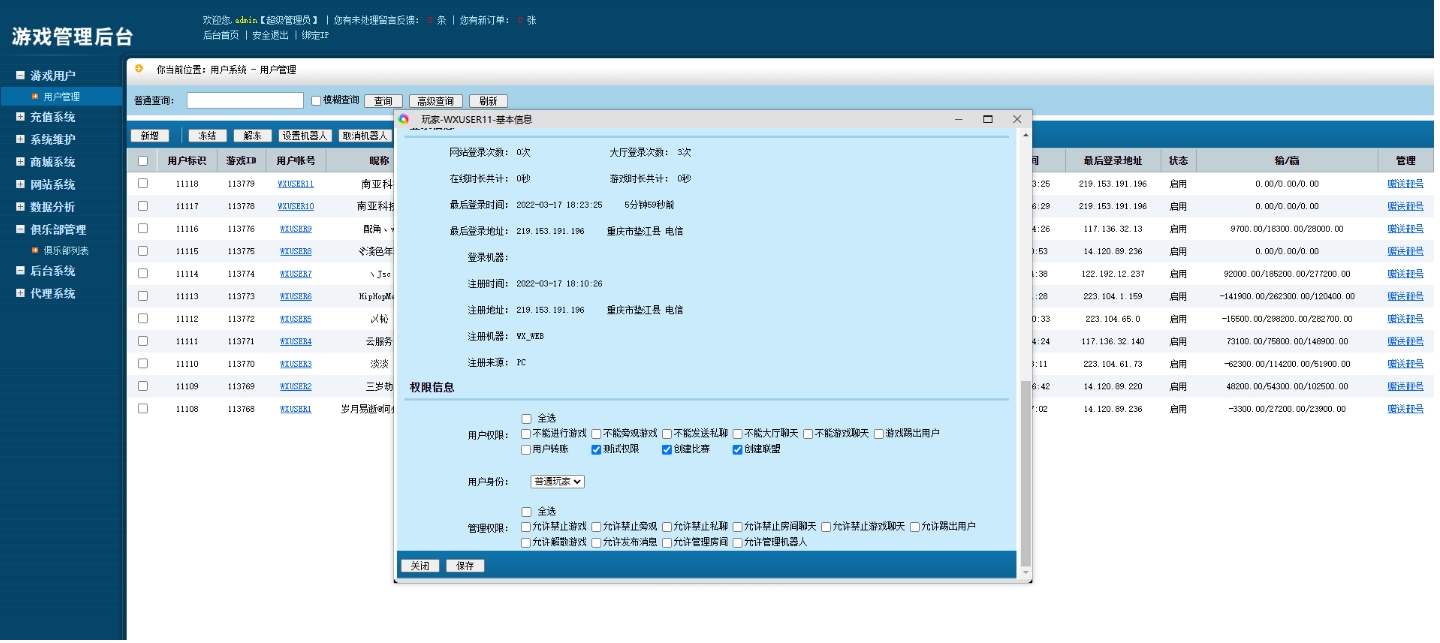Screen dimensions: 1440x643
Task: Click the scrollbar down arrow in the dialog
Action: point(1024,573)
